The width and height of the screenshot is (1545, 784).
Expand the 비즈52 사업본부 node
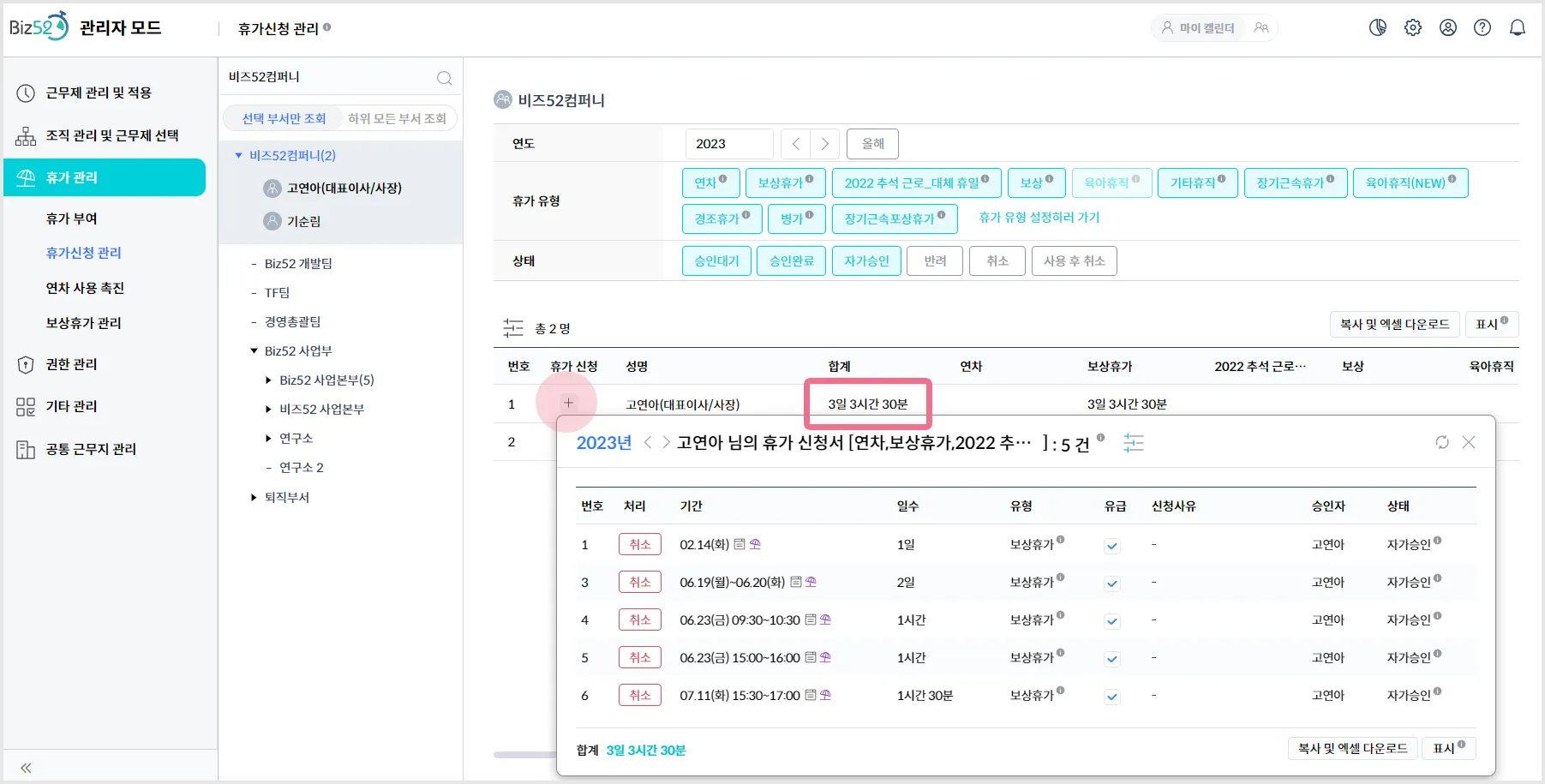pos(268,409)
